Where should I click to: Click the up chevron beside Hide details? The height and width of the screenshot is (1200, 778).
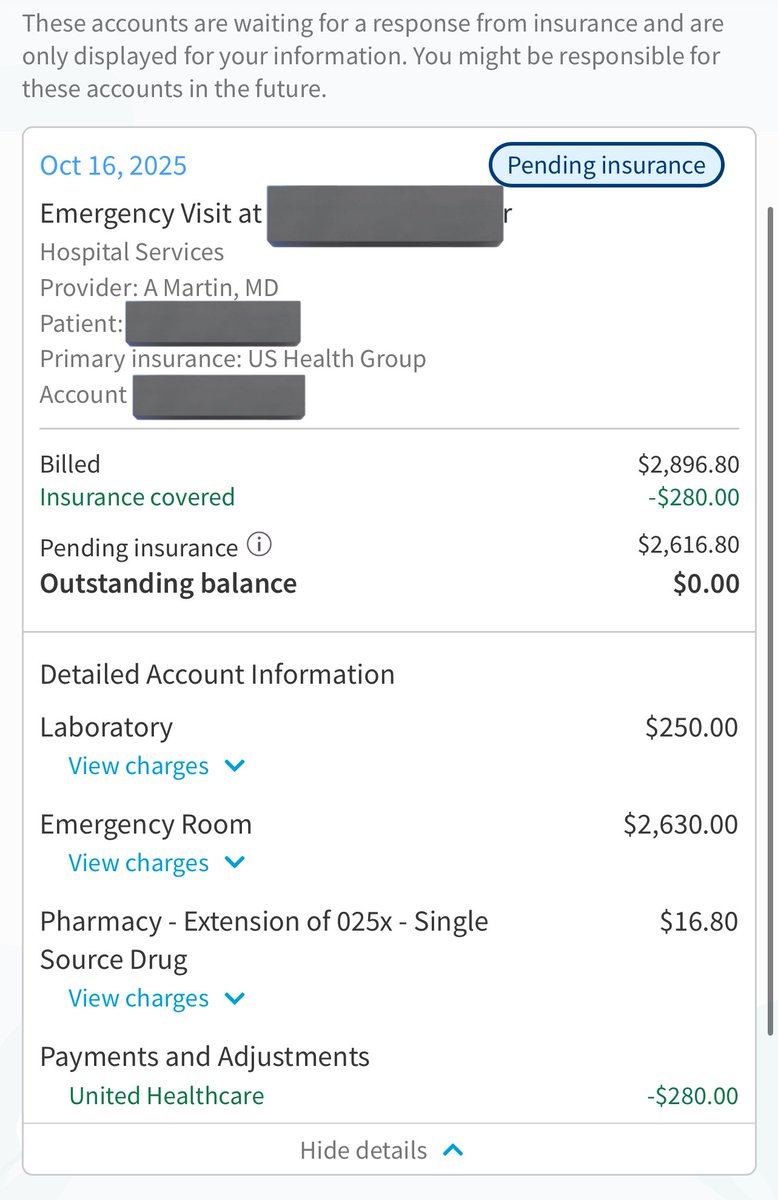[453, 1150]
